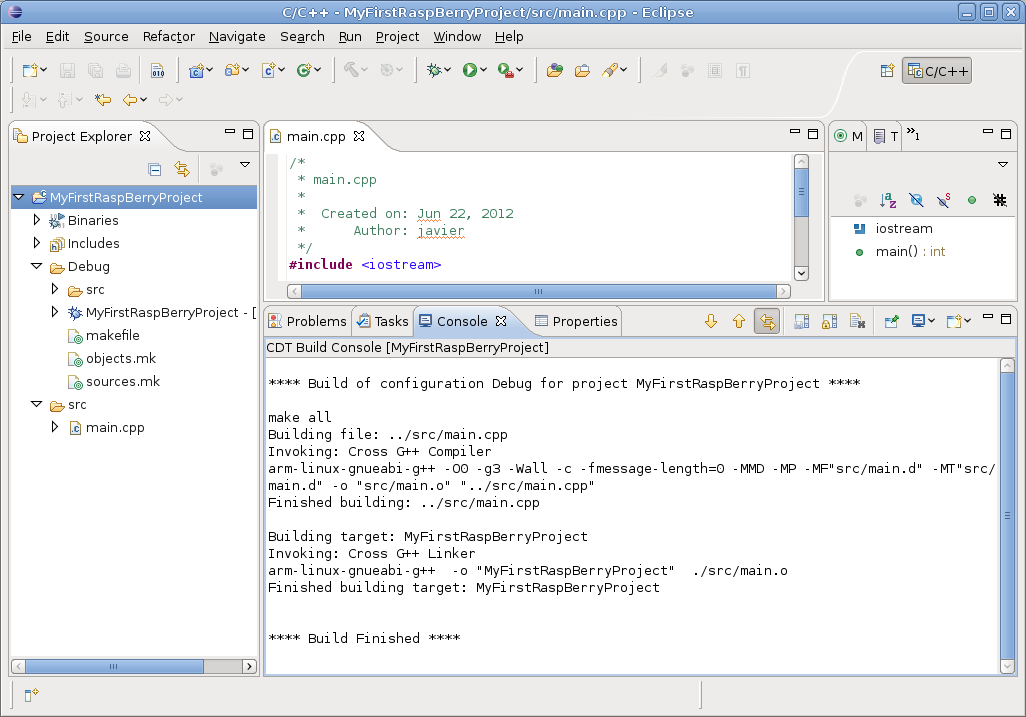Screen dimensions: 1026x717
Task: Click the New C++ Project icon
Action: [196, 70]
